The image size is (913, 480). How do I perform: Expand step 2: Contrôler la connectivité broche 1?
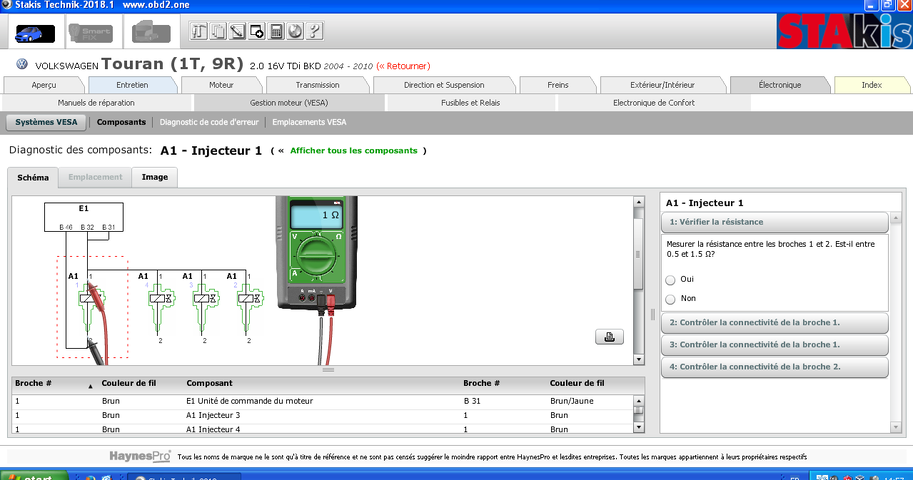[x=774, y=323]
